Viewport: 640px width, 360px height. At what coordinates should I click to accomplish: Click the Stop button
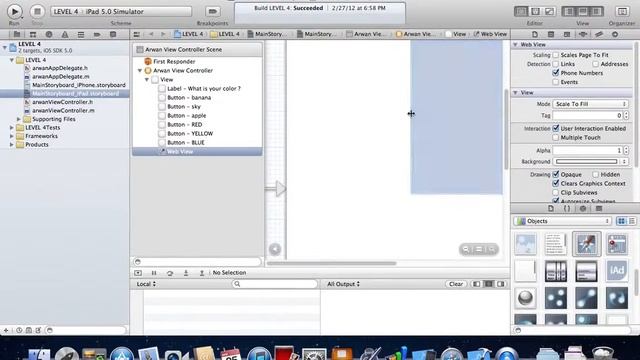[x=37, y=11]
